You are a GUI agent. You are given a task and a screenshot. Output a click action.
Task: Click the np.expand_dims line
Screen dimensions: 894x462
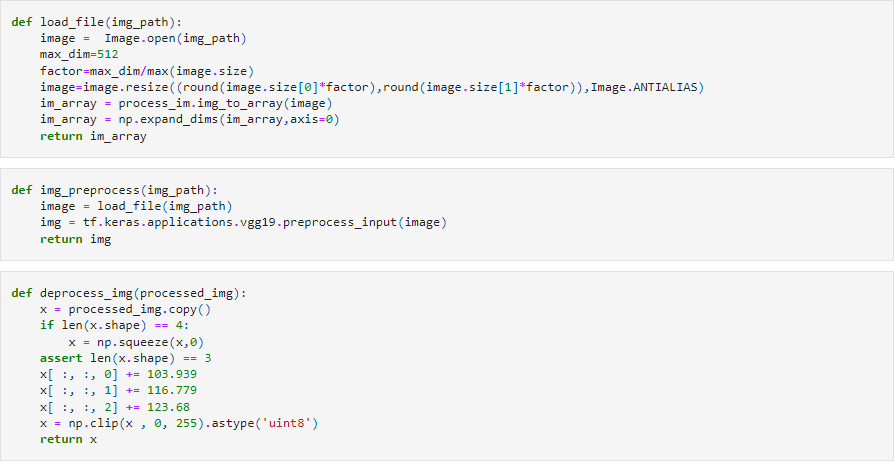[x=190, y=120]
